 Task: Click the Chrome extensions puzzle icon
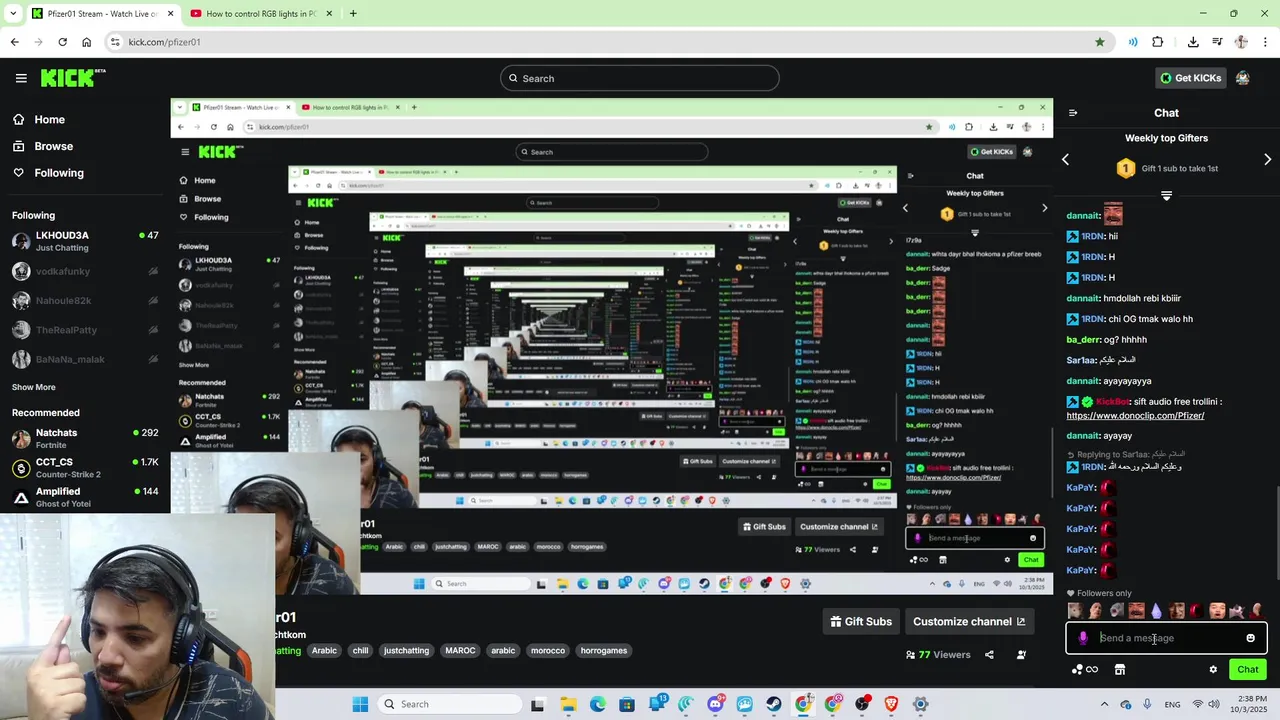pyautogui.click(x=1158, y=42)
